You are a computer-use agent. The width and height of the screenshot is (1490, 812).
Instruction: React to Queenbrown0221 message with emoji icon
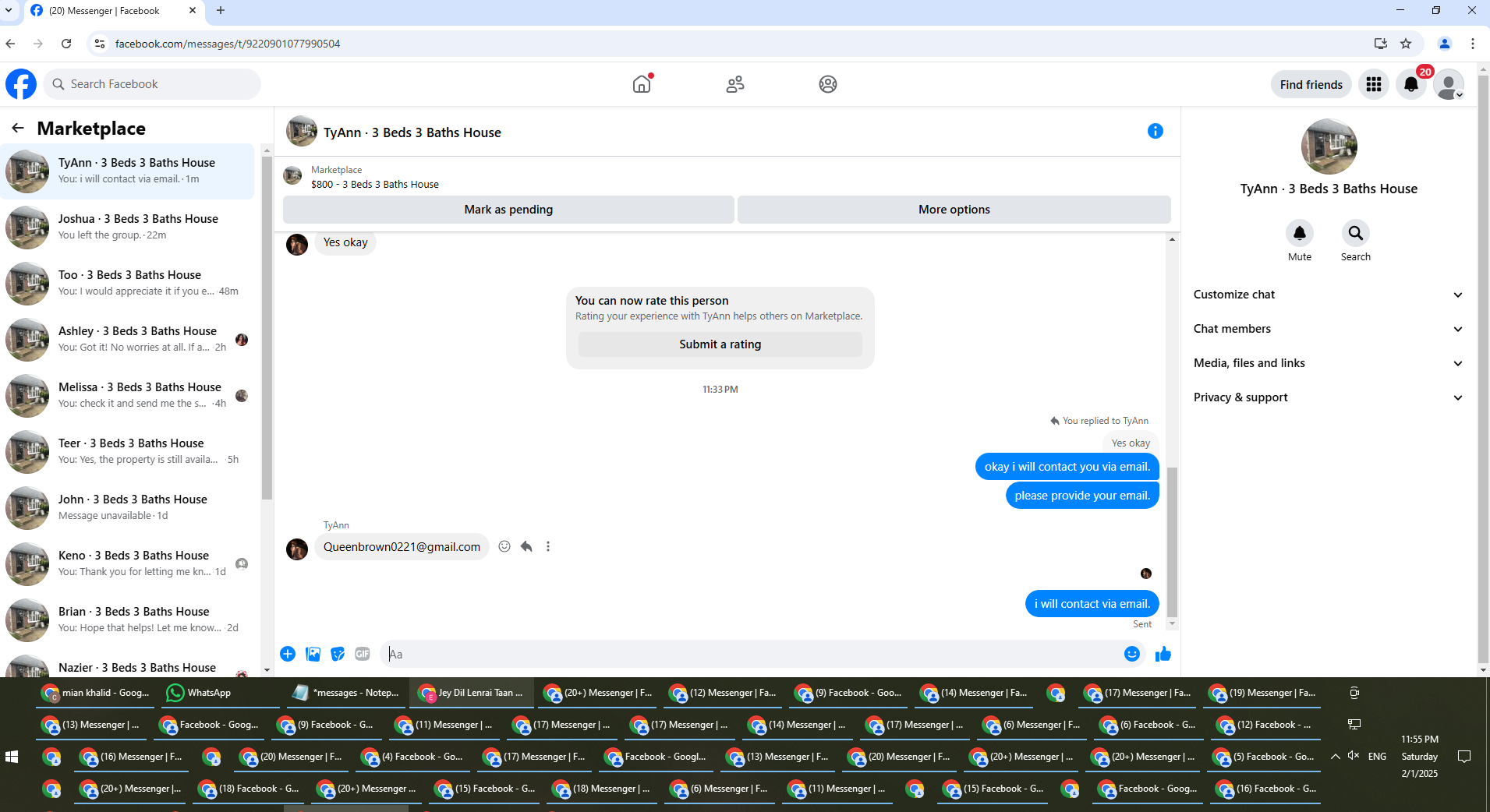(504, 546)
